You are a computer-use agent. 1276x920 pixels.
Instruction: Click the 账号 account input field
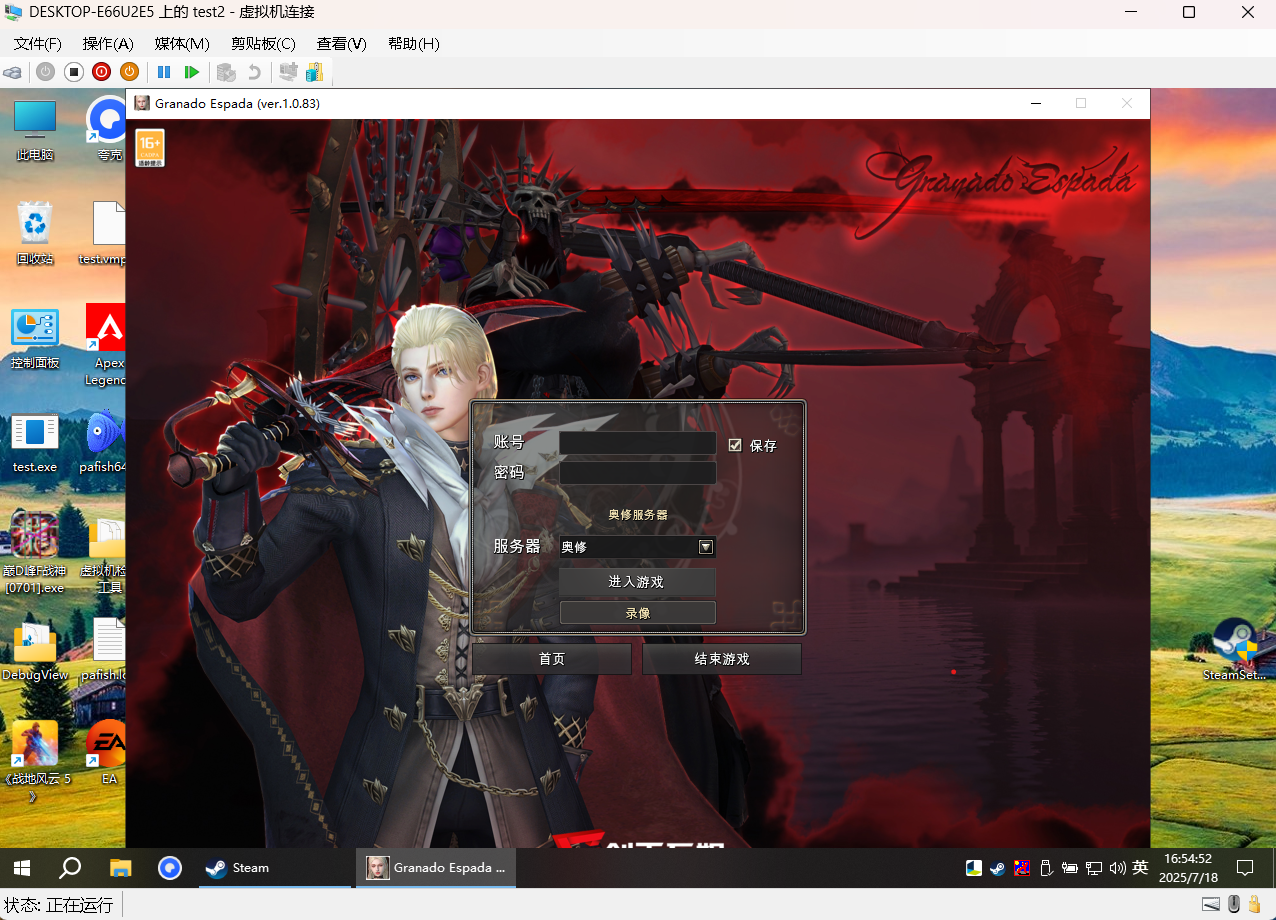pos(637,443)
